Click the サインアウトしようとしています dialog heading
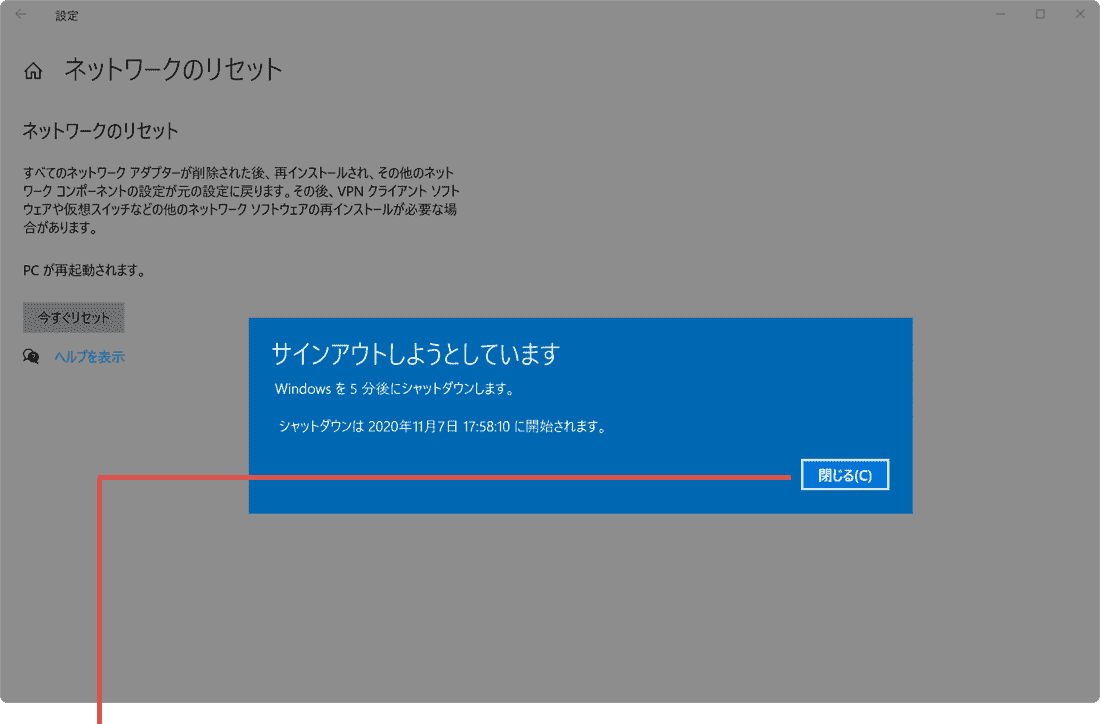 (415, 354)
